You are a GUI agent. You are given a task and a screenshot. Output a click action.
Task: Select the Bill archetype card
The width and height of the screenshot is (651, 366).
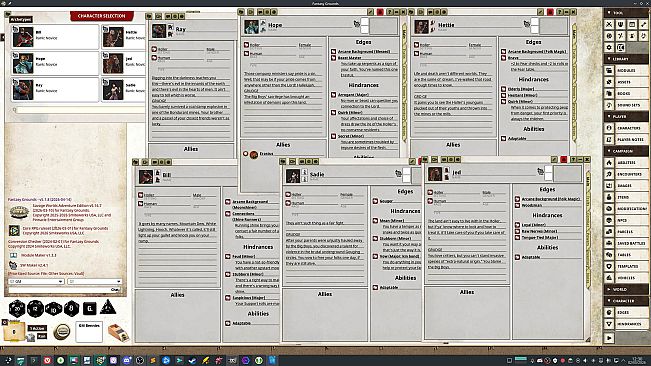tap(55, 37)
